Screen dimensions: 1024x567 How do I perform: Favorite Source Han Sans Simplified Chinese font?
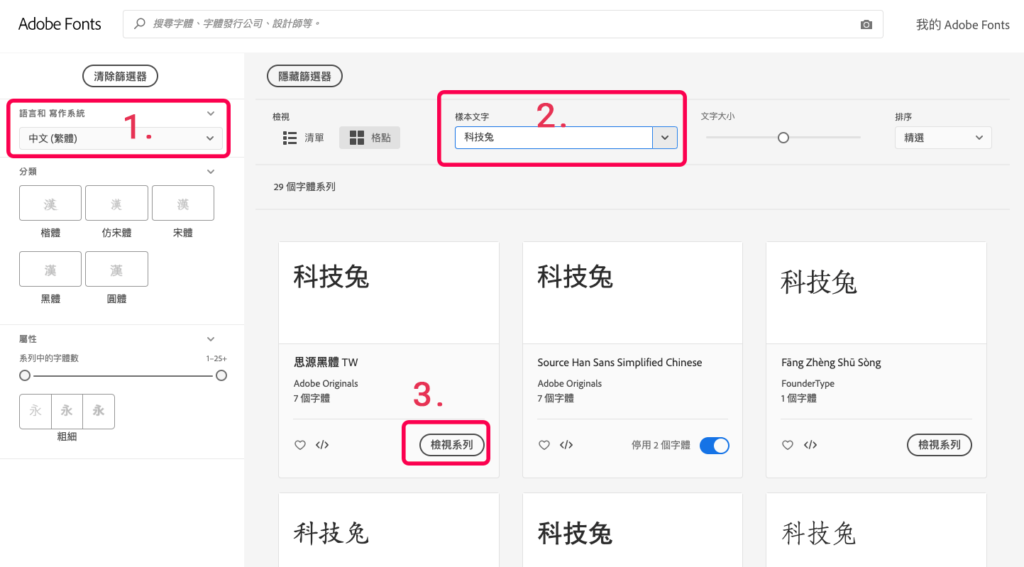(x=544, y=445)
